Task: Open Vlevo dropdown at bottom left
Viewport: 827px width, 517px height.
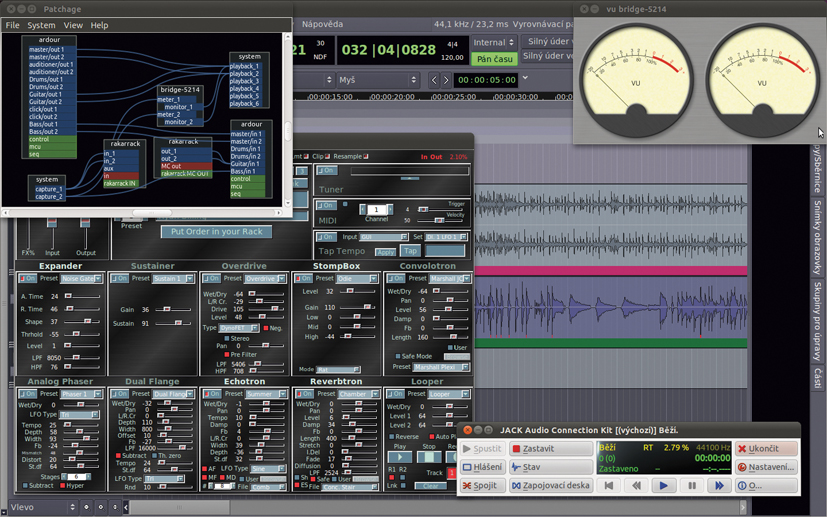Action: coord(42,507)
